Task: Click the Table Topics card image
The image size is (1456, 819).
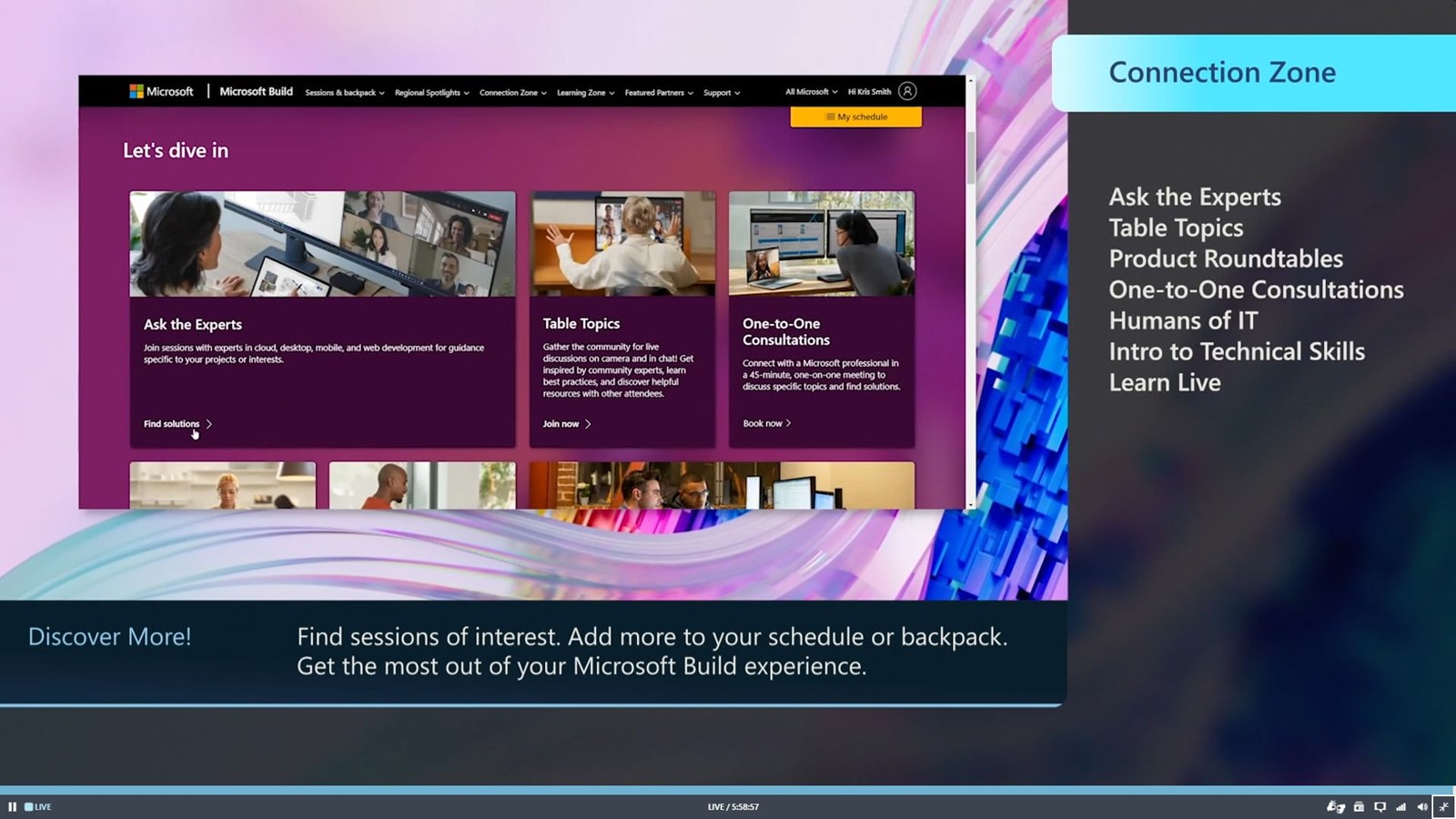Action: 622,243
